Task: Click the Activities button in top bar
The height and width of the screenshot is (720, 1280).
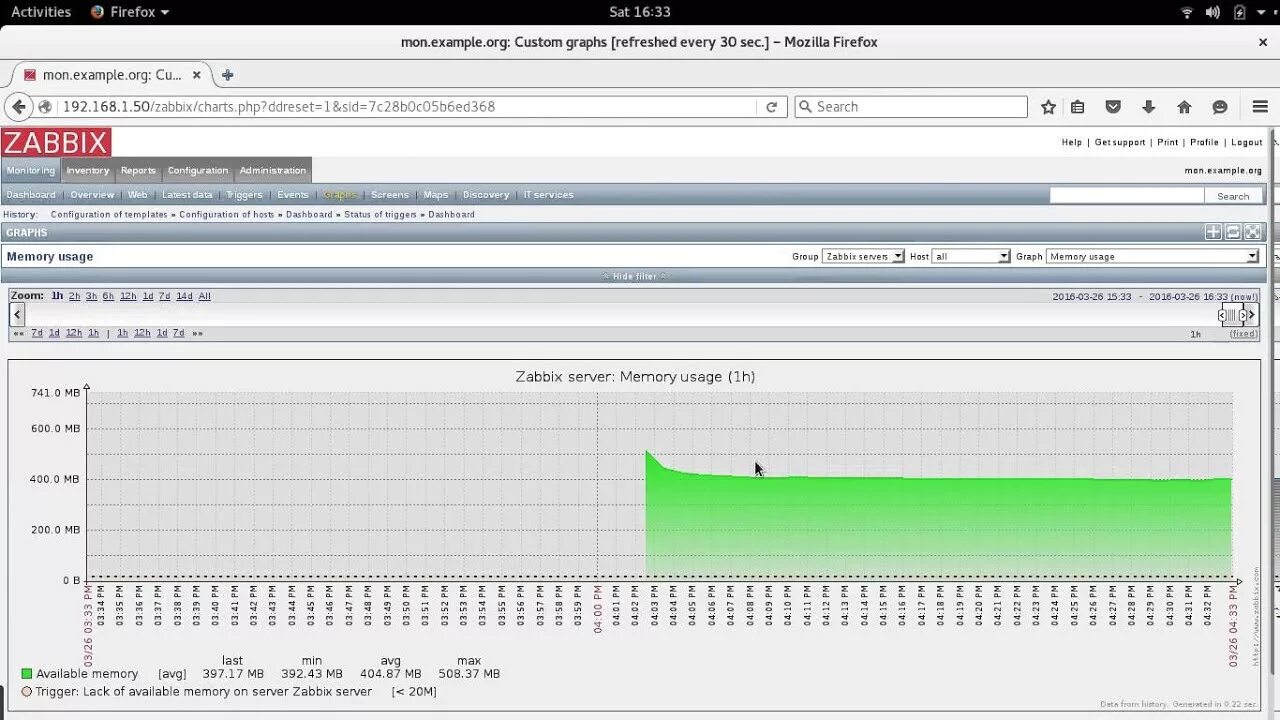Action: pyautogui.click(x=41, y=12)
